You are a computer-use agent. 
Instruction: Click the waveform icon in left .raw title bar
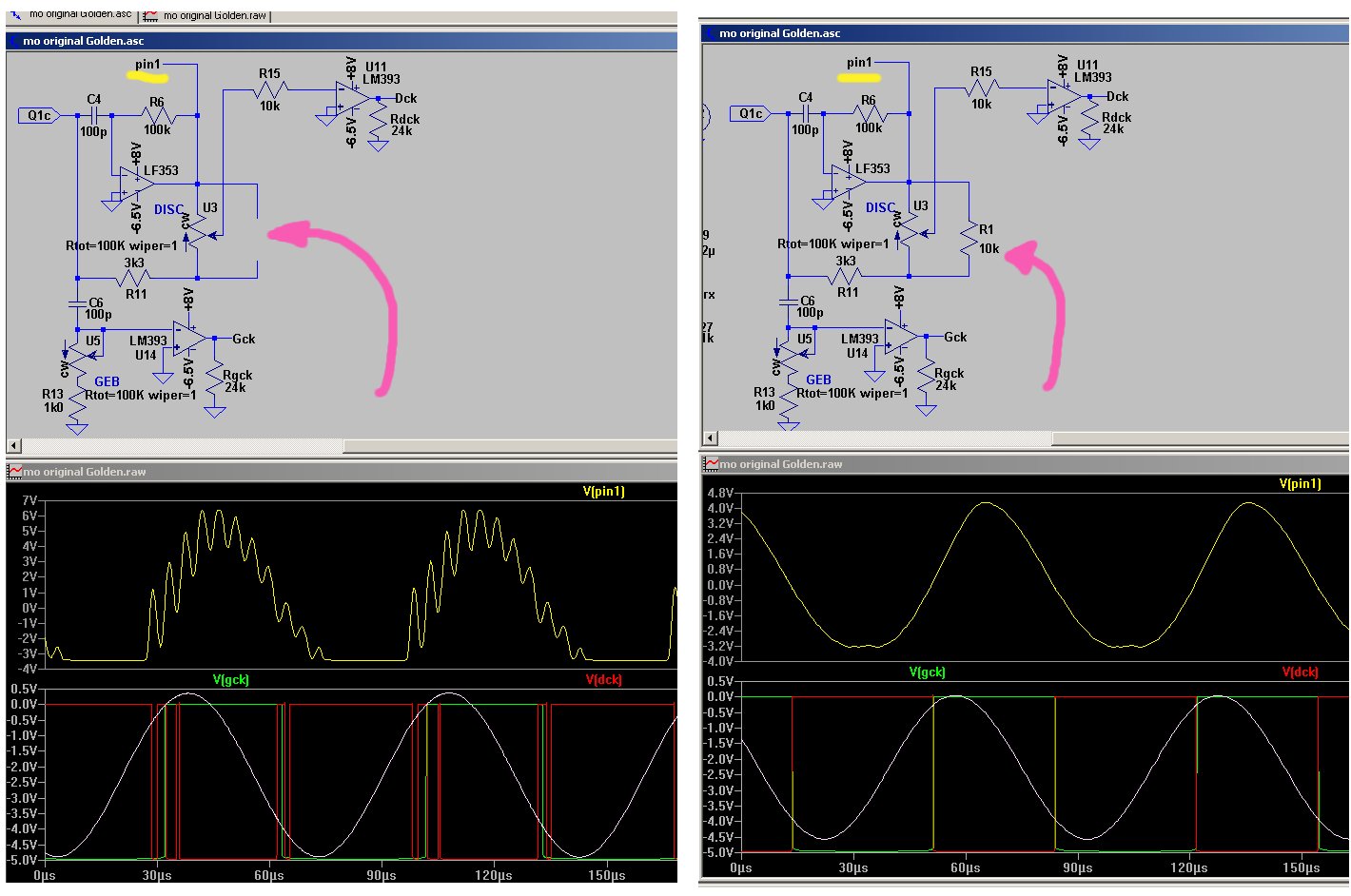point(15,472)
